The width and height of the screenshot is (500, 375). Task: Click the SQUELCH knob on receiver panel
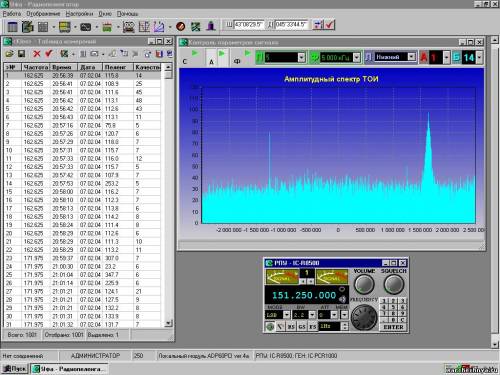point(394,284)
